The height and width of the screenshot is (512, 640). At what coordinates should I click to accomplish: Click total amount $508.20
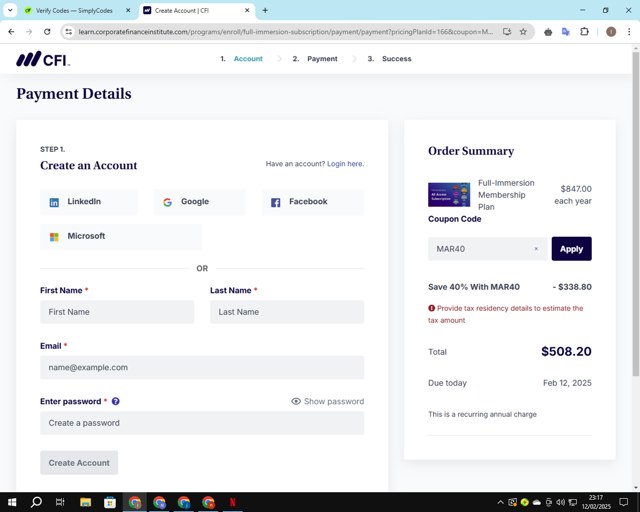point(566,351)
